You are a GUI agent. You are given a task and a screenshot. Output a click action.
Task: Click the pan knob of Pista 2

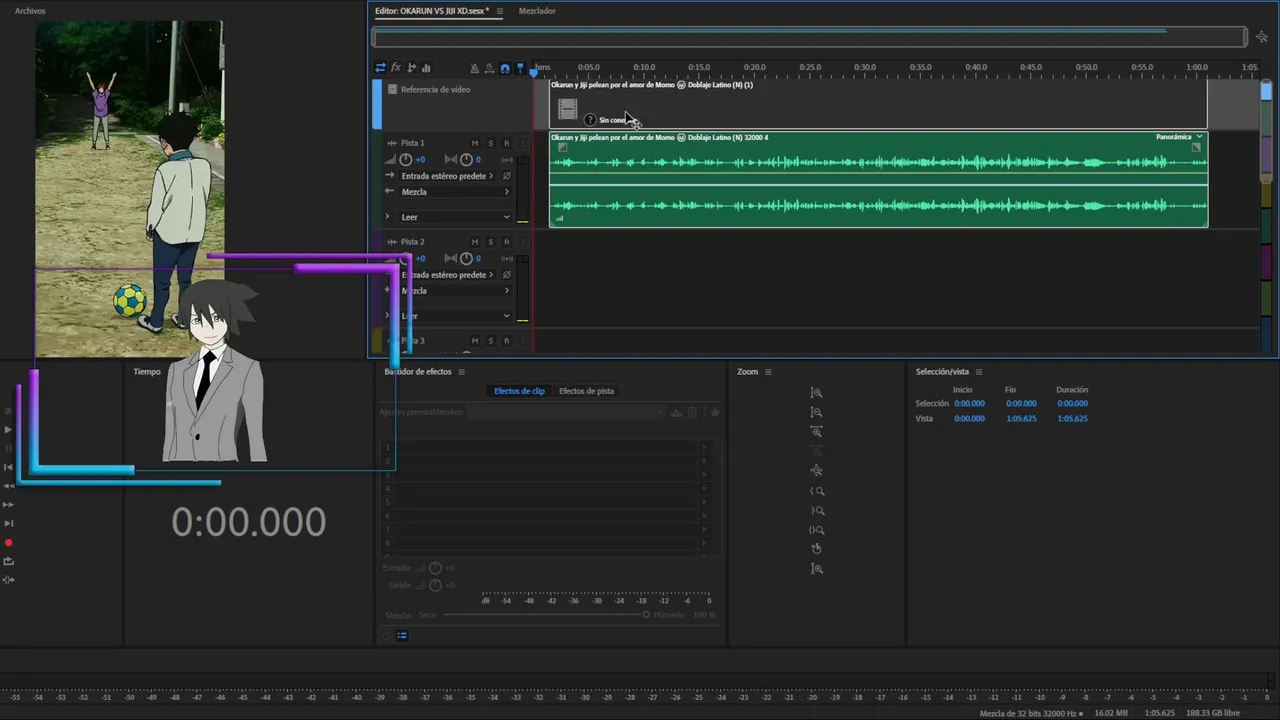tap(466, 259)
